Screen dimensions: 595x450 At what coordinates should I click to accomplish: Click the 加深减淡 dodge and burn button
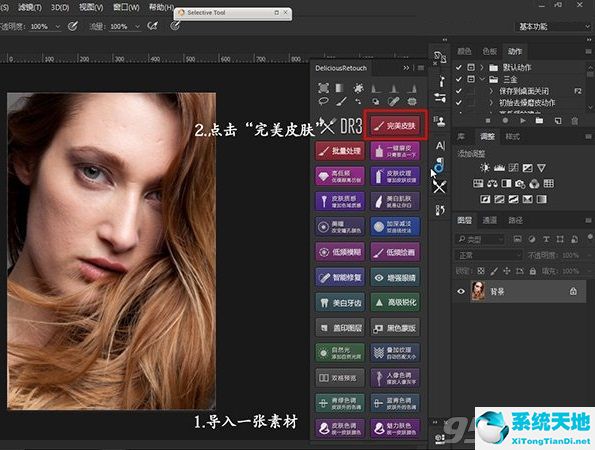(395, 227)
